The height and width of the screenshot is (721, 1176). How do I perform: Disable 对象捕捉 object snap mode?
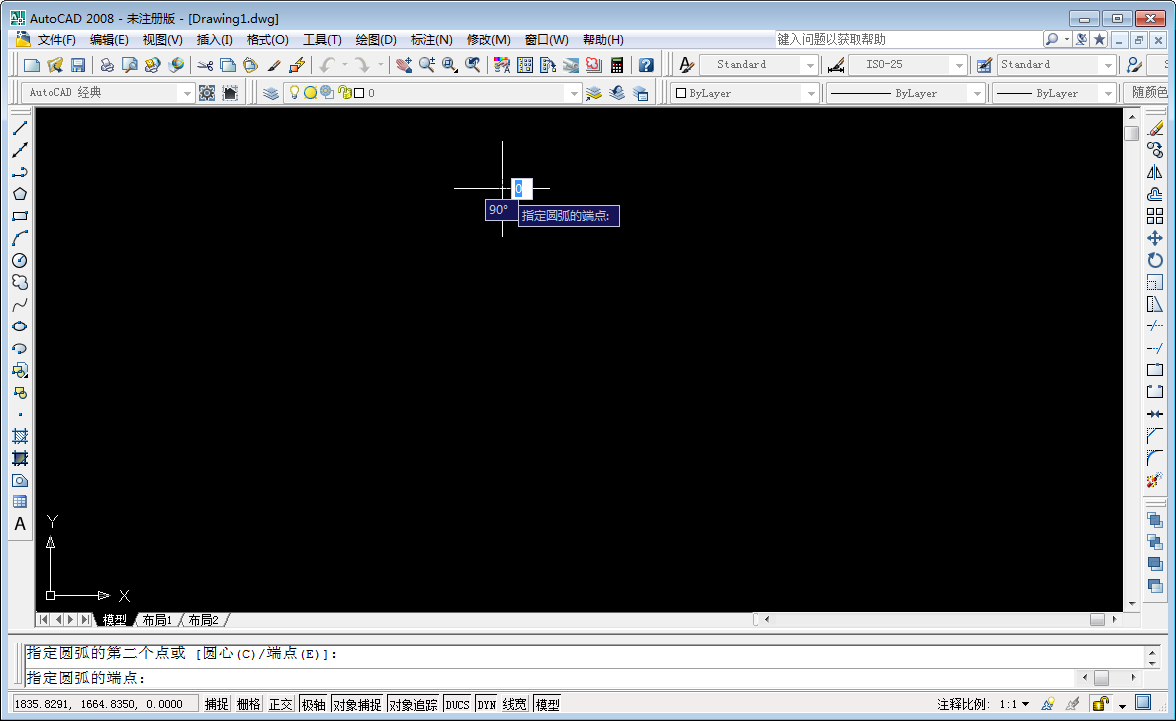(x=355, y=703)
